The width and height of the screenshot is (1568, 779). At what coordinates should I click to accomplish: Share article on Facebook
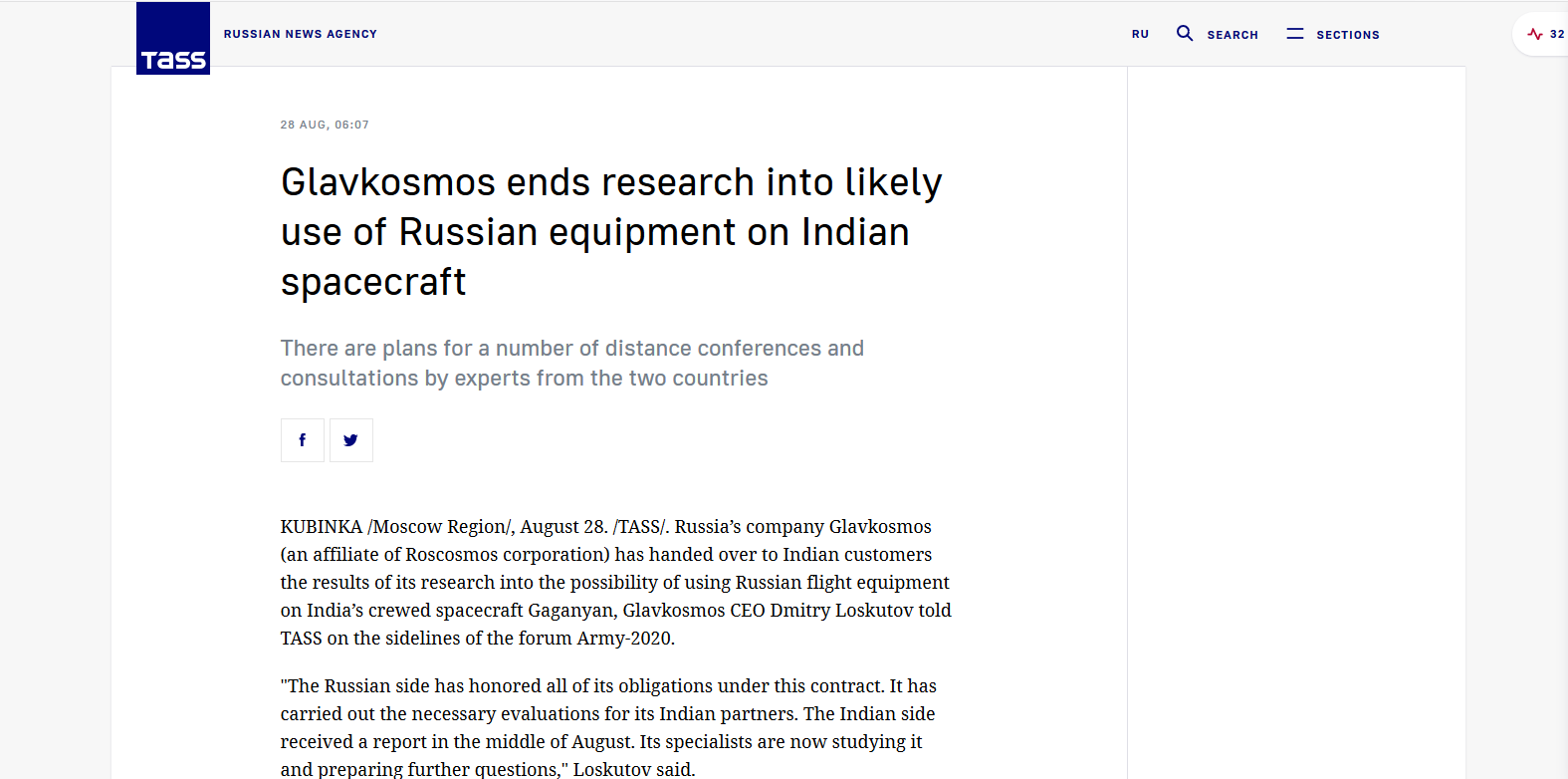point(303,440)
